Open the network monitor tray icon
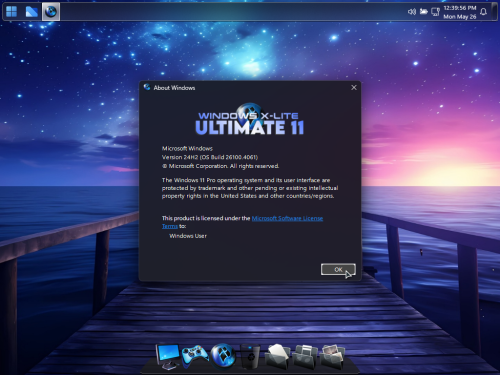The height and width of the screenshot is (375, 500). click(x=435, y=12)
